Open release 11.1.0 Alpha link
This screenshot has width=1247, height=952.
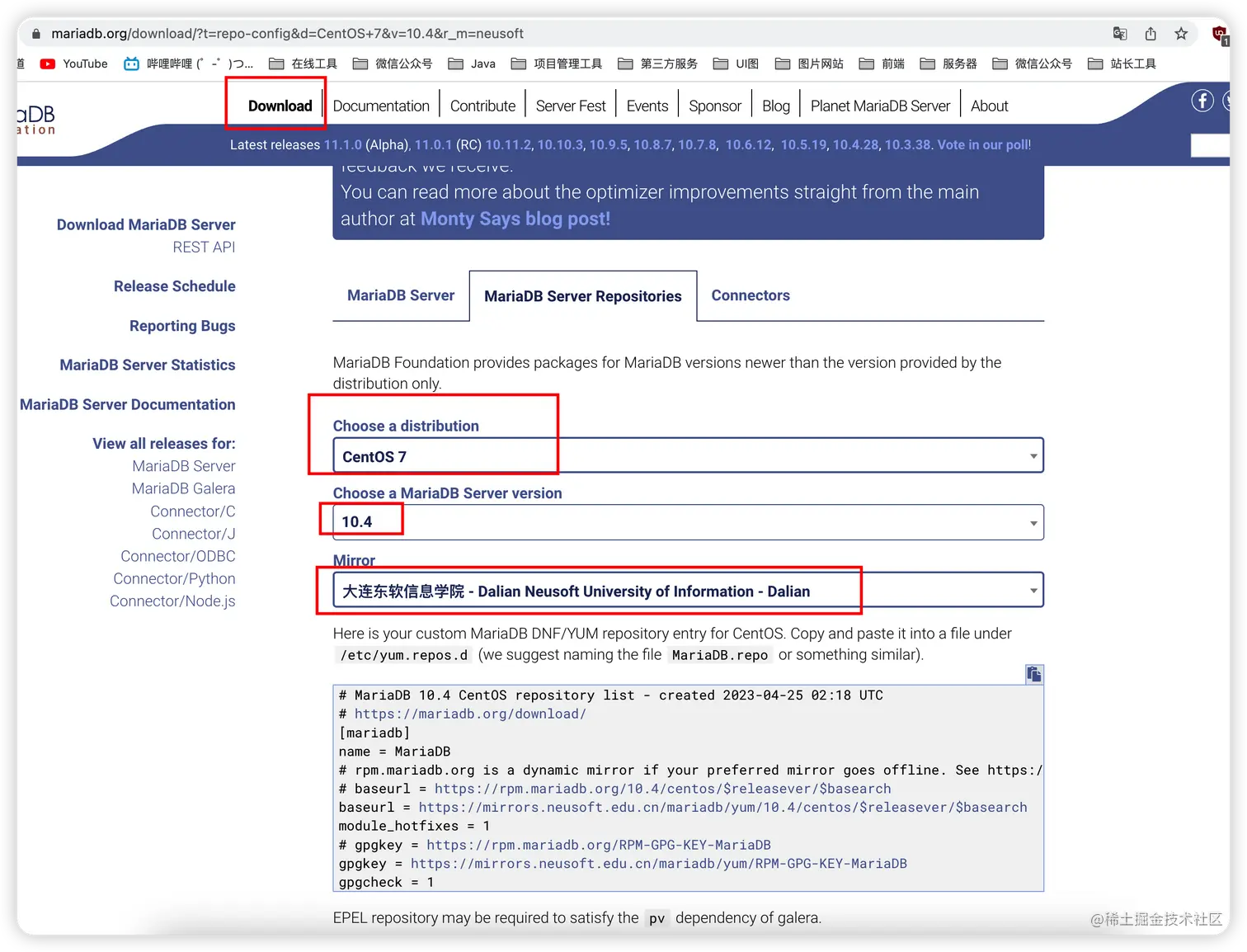click(x=343, y=144)
